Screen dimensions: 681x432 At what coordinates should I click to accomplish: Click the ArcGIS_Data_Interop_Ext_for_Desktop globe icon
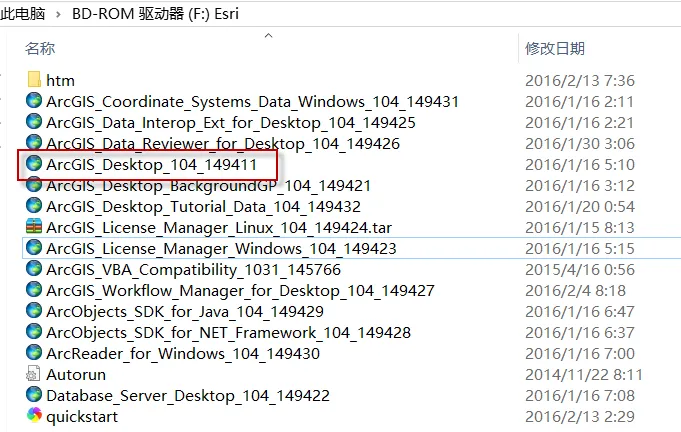[x=34, y=122]
